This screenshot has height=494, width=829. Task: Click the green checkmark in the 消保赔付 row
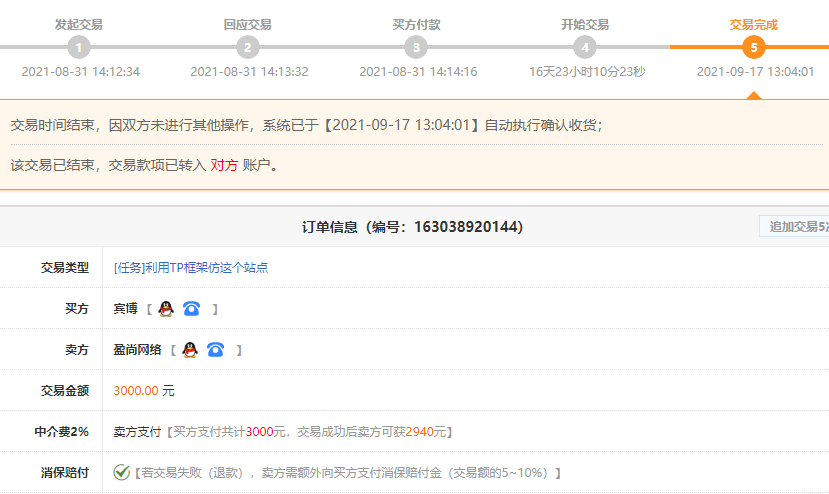coord(122,472)
